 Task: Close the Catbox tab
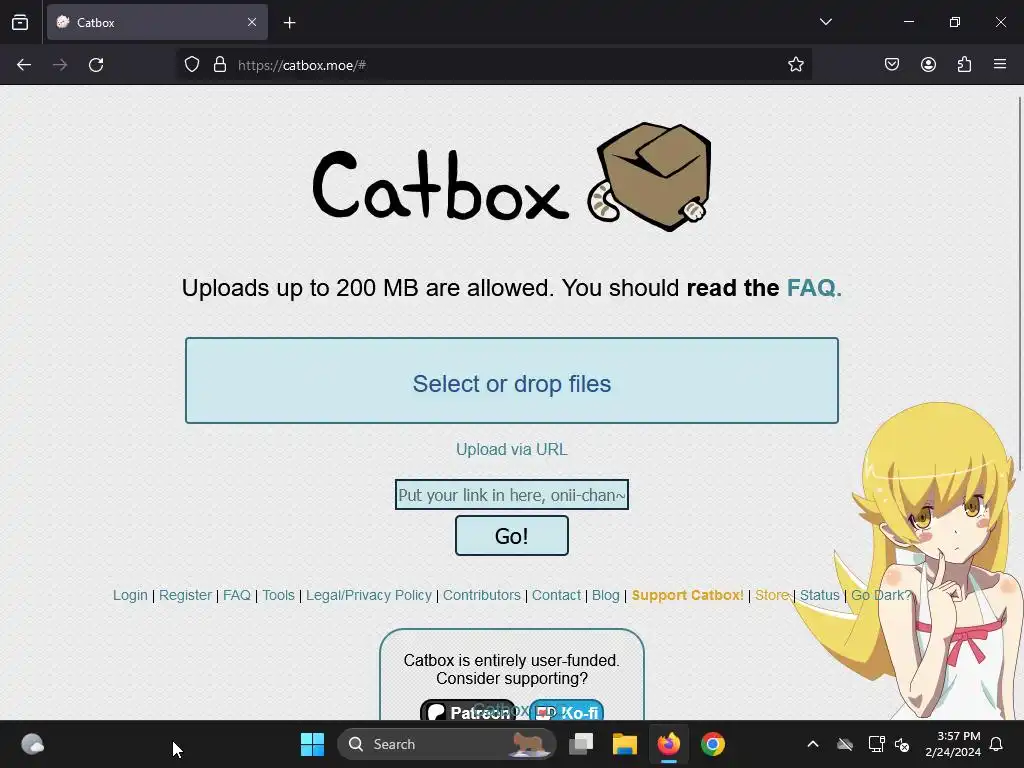[x=252, y=22]
